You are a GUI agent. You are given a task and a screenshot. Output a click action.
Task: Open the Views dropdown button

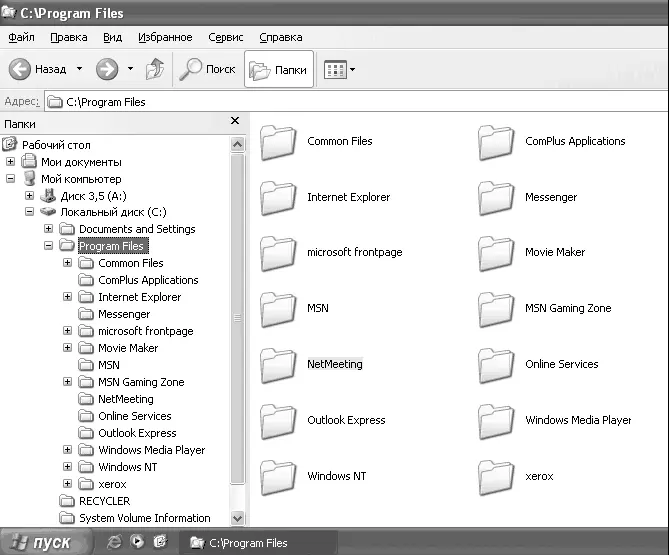click(339, 69)
